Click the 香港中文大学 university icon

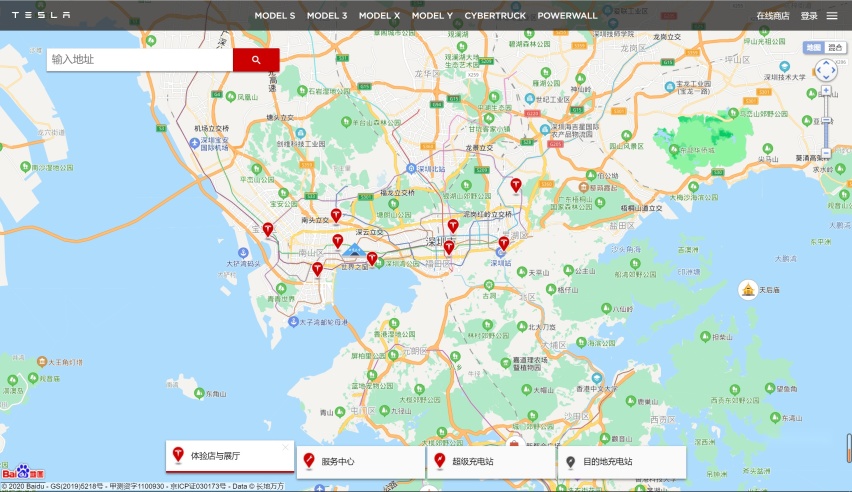click(597, 378)
